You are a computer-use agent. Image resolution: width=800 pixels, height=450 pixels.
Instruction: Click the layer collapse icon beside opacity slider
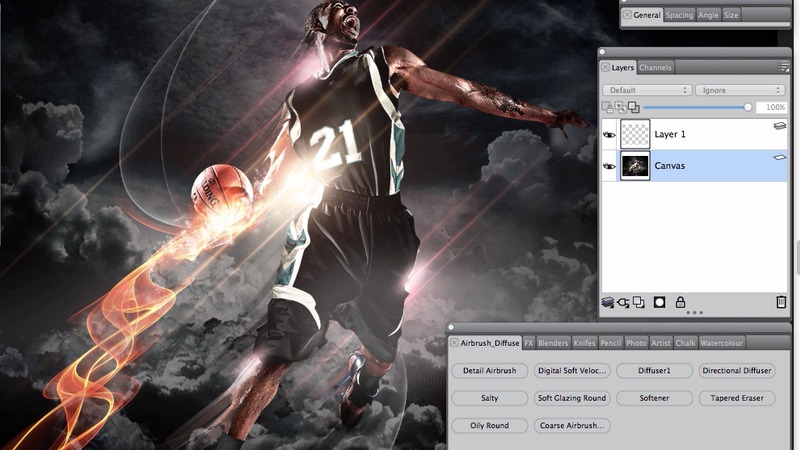pyautogui.click(x=634, y=107)
